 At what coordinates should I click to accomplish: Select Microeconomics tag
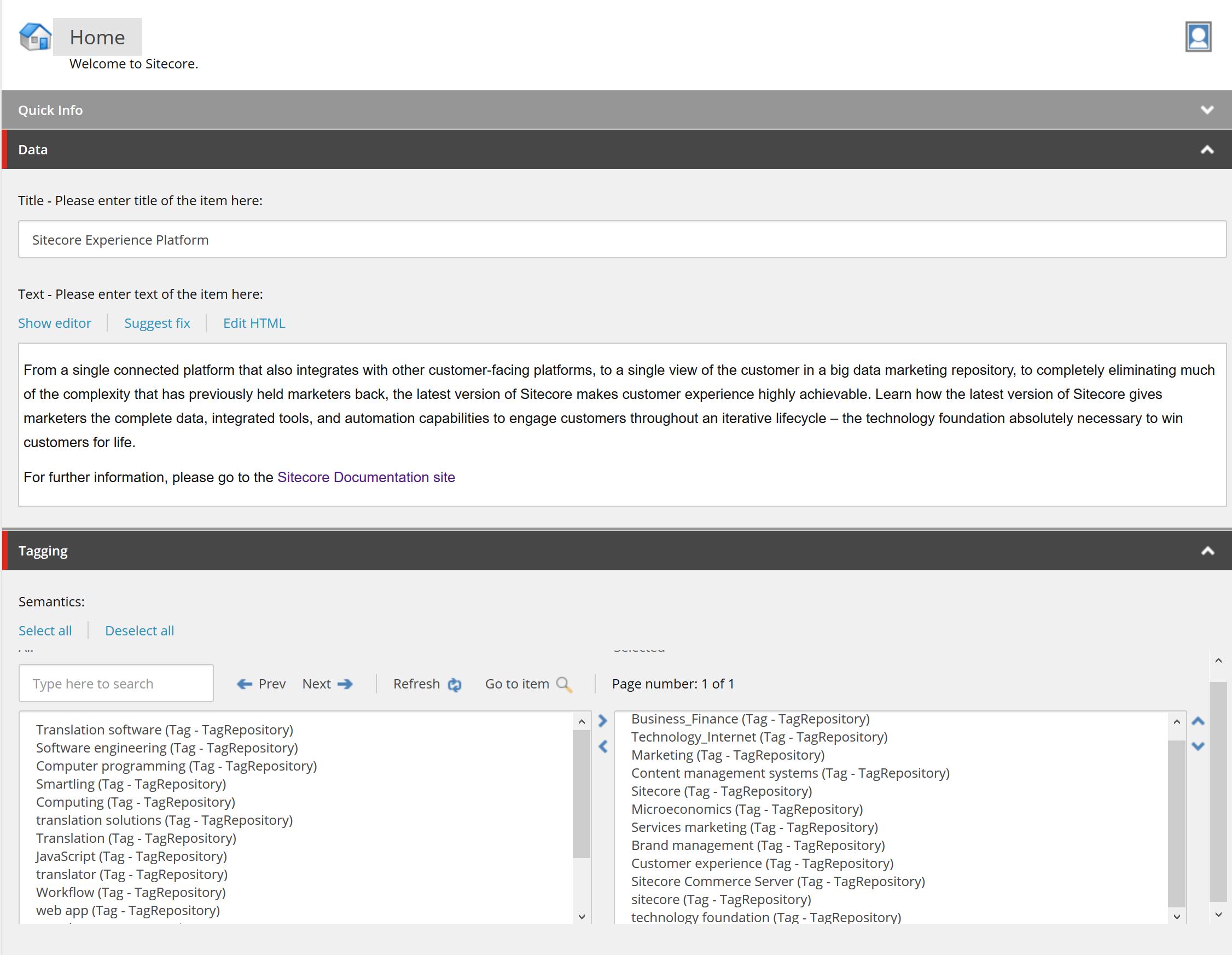pos(747,809)
